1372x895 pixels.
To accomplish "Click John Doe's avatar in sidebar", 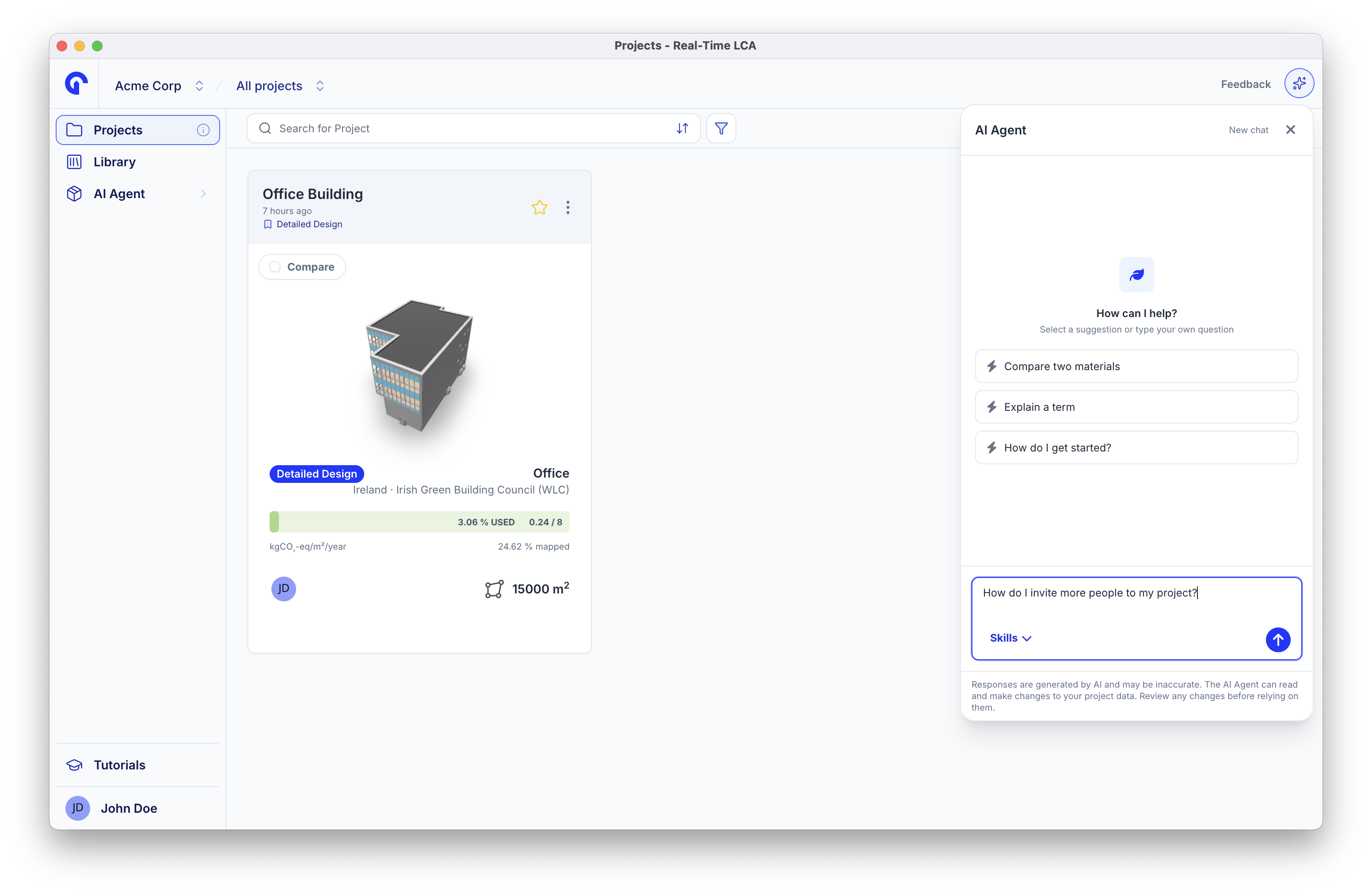I will [77, 808].
